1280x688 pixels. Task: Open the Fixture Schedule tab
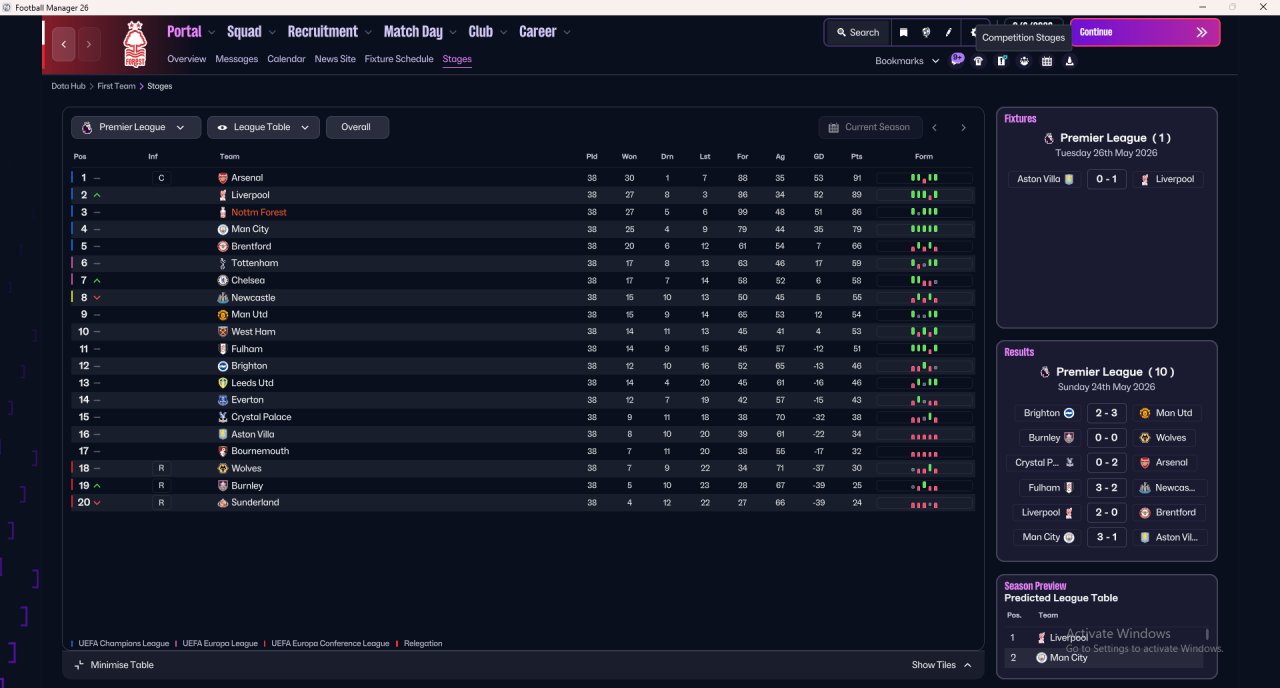point(399,59)
